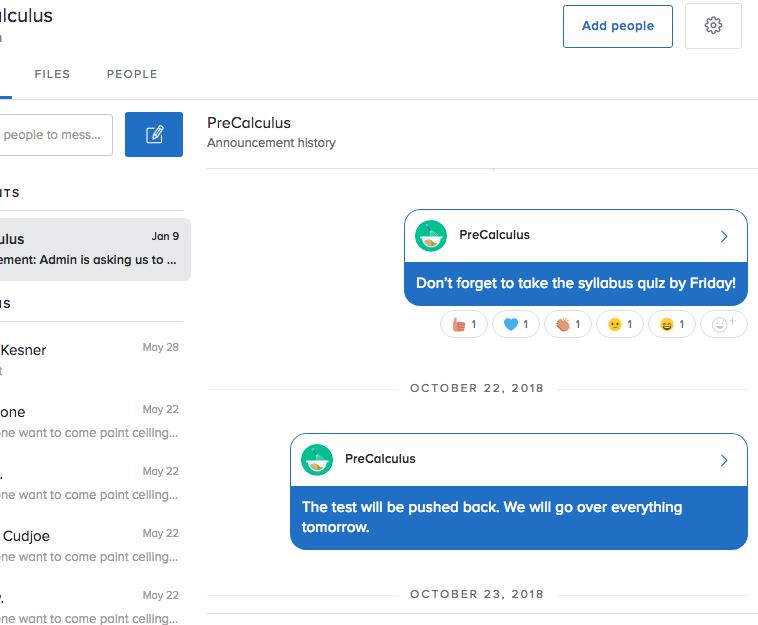The image size is (758, 625).
Task: Open the settings gear icon
Action: coord(713,26)
